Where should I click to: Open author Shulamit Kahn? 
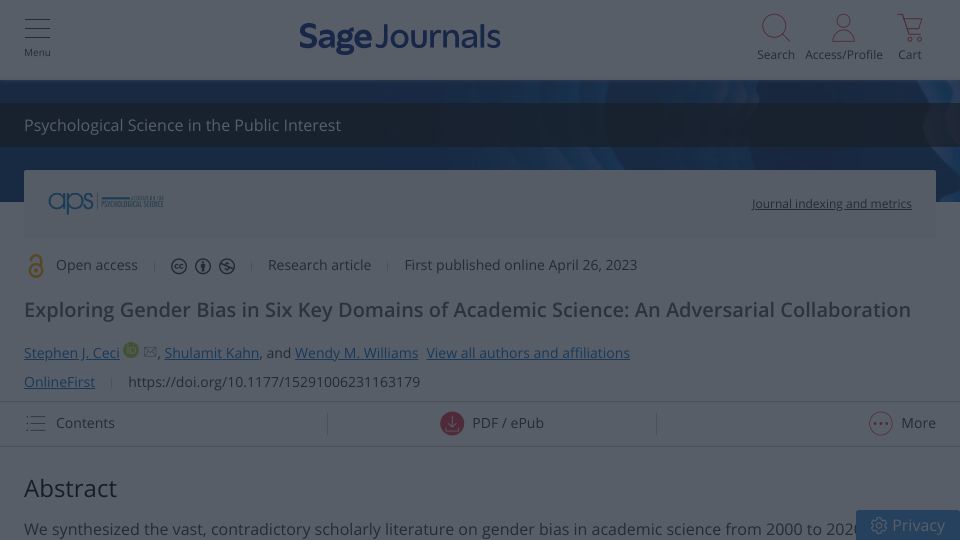click(212, 353)
